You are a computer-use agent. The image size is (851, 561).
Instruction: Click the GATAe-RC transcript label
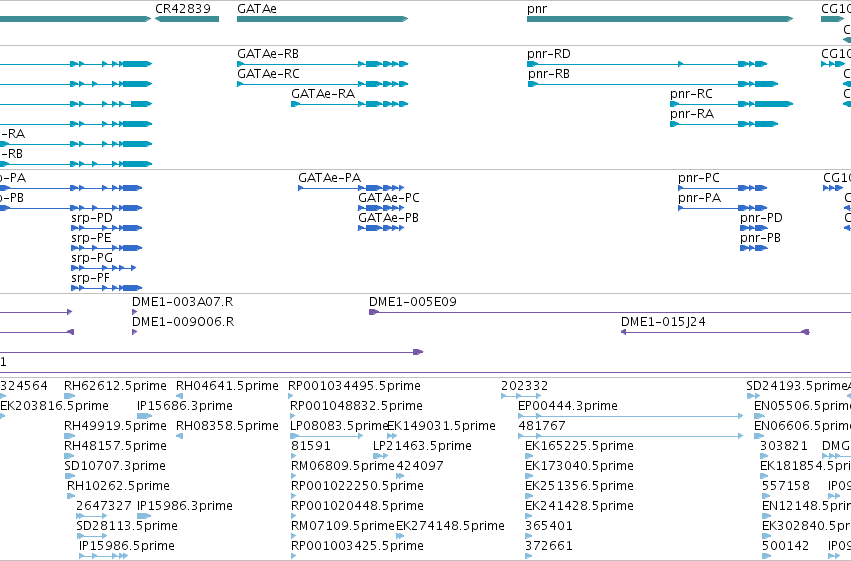coord(268,74)
